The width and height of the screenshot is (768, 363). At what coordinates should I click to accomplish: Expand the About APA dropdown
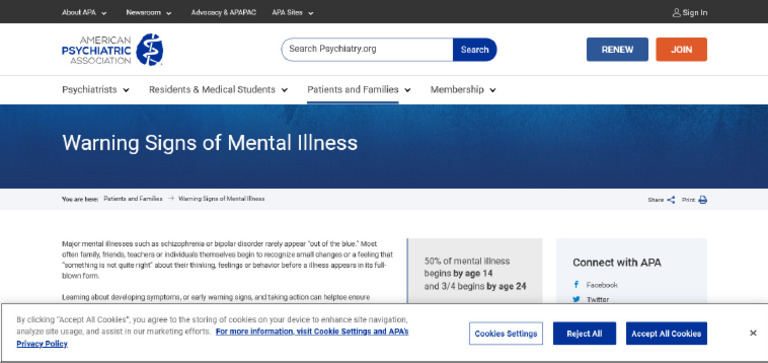point(104,13)
